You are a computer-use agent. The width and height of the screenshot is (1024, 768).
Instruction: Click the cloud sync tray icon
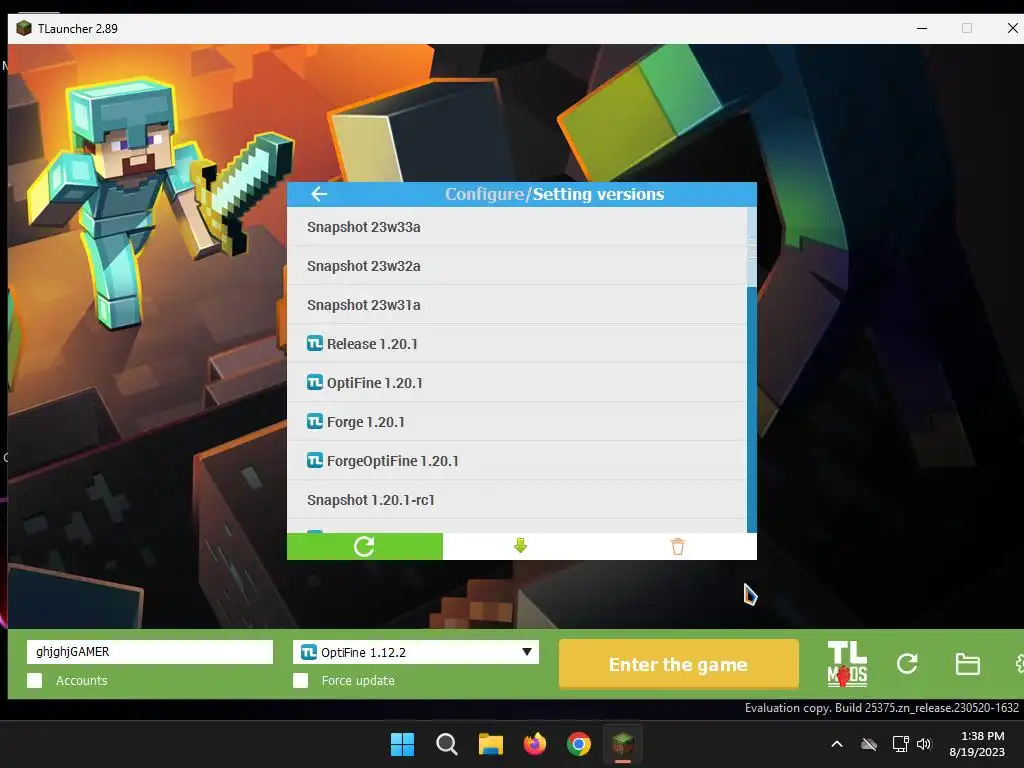coord(869,744)
